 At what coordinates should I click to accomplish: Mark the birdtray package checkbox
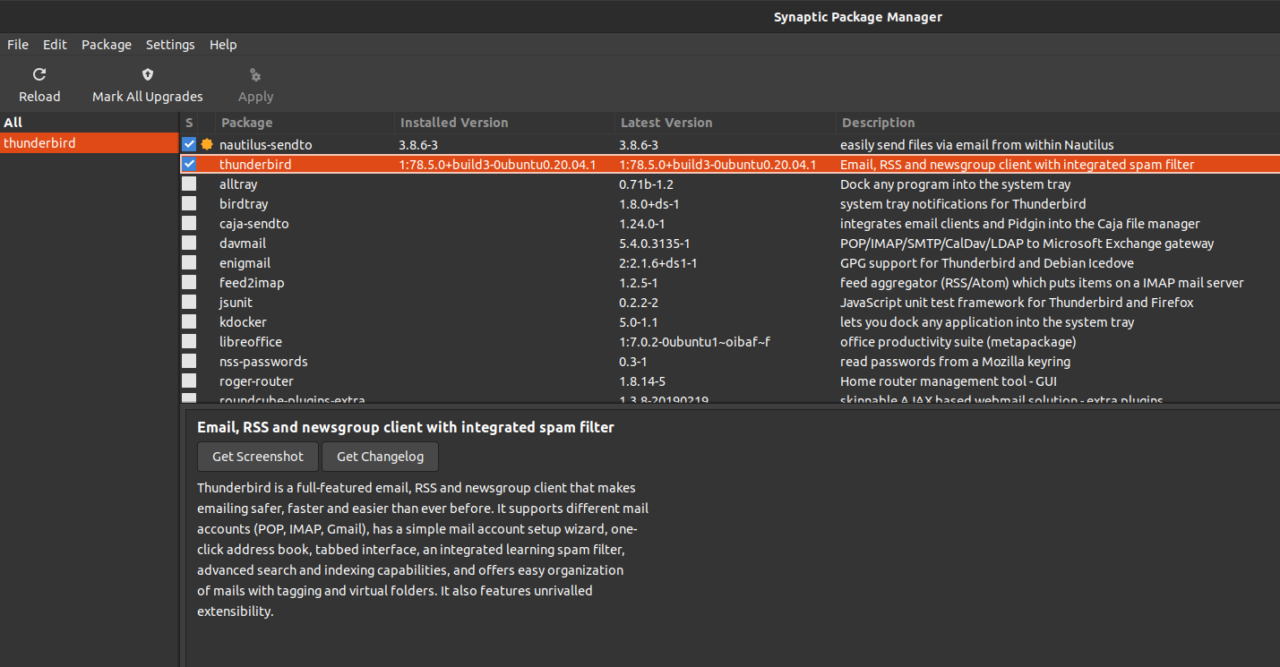point(189,204)
